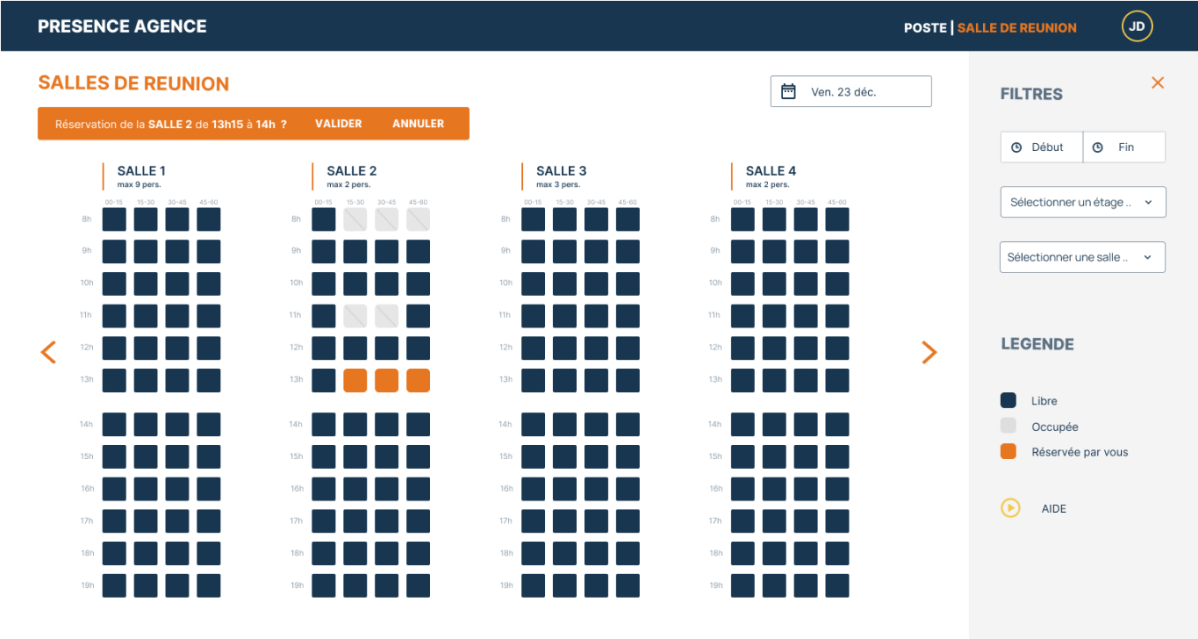
Task: Select Salle 4 slot 19h 45-60
Action: pyautogui.click(x=837, y=586)
